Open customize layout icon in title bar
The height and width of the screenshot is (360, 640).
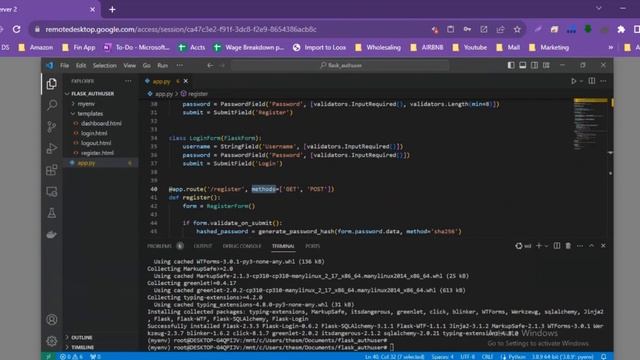click(x=546, y=65)
